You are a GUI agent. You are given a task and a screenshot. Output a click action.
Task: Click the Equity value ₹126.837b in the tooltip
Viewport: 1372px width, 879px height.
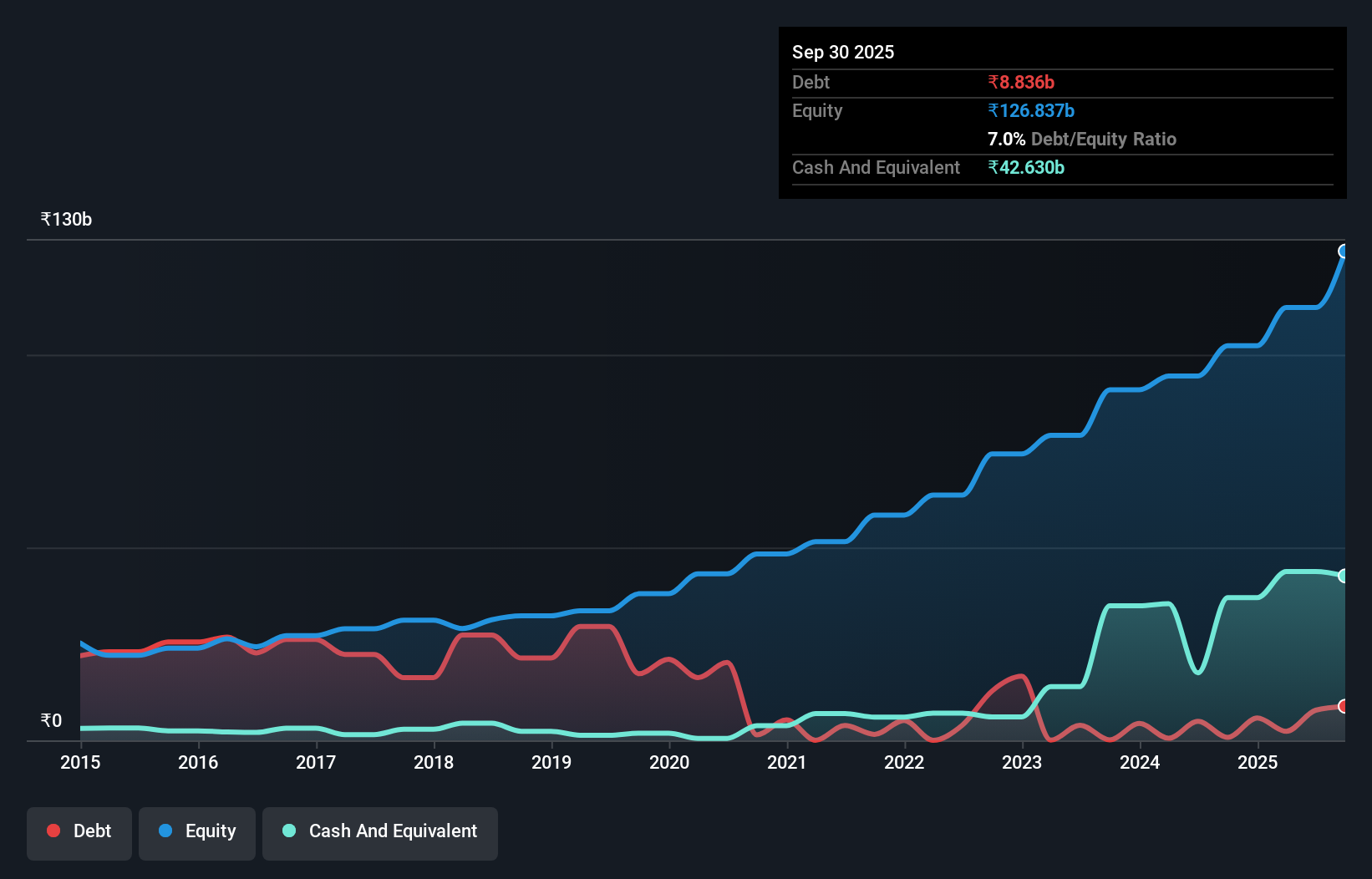point(1030,110)
